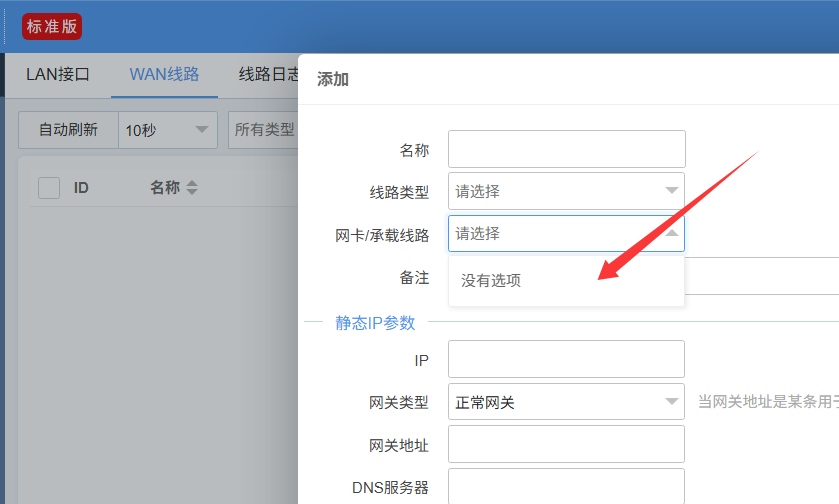Click the 网关地址 input field
The image size is (839, 504).
point(566,444)
